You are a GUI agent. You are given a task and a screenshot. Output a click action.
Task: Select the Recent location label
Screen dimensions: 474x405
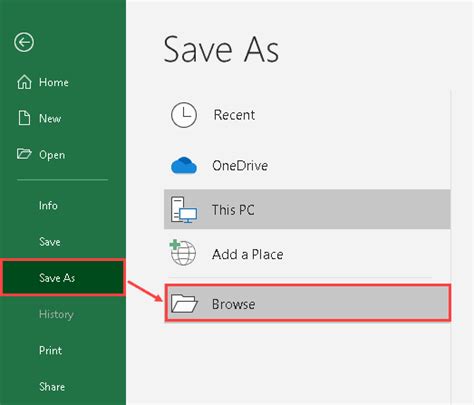coord(234,115)
